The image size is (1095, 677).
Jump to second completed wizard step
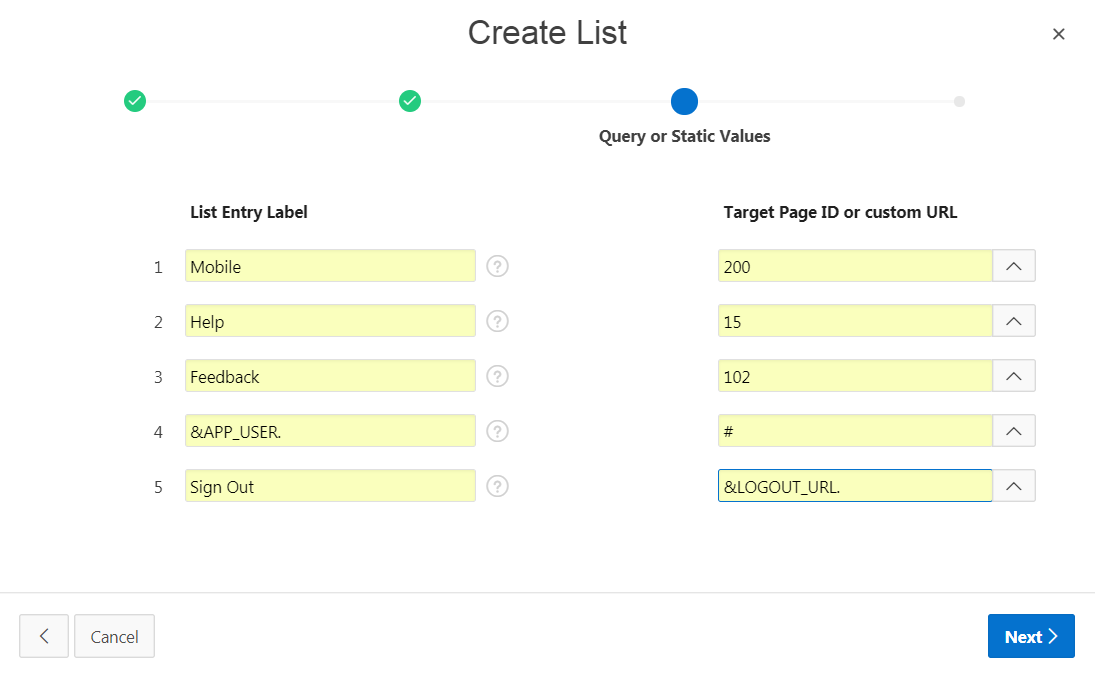click(410, 101)
